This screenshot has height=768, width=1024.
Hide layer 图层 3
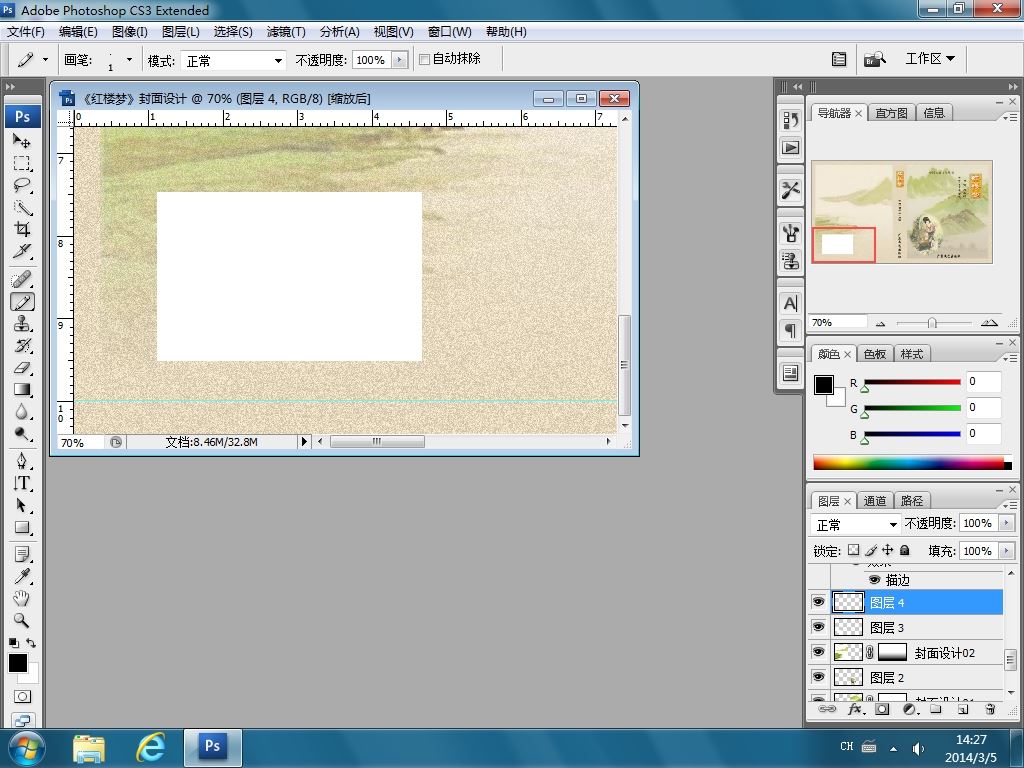[x=818, y=626]
